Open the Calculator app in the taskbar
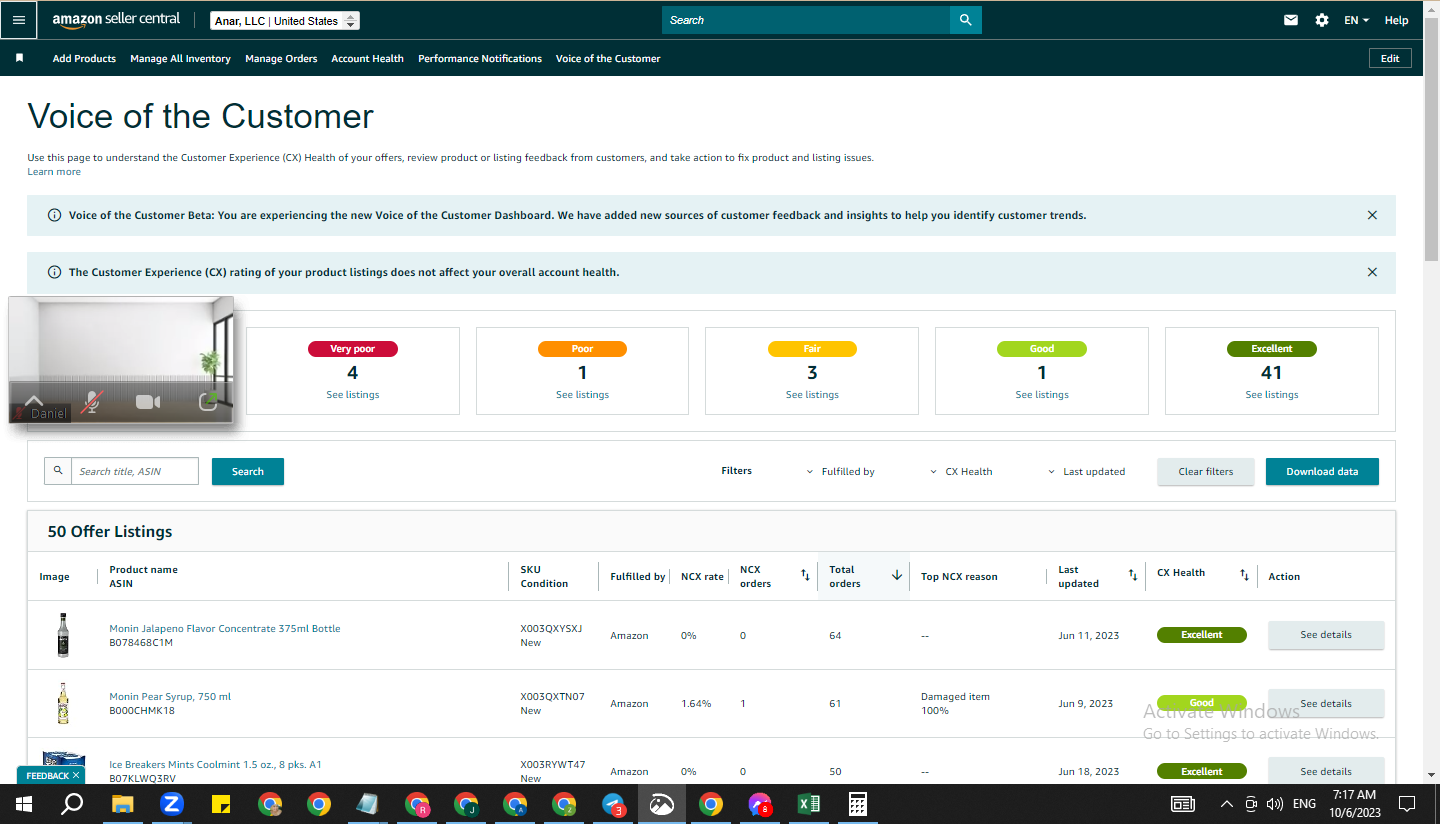This screenshot has width=1440, height=824. [x=857, y=804]
